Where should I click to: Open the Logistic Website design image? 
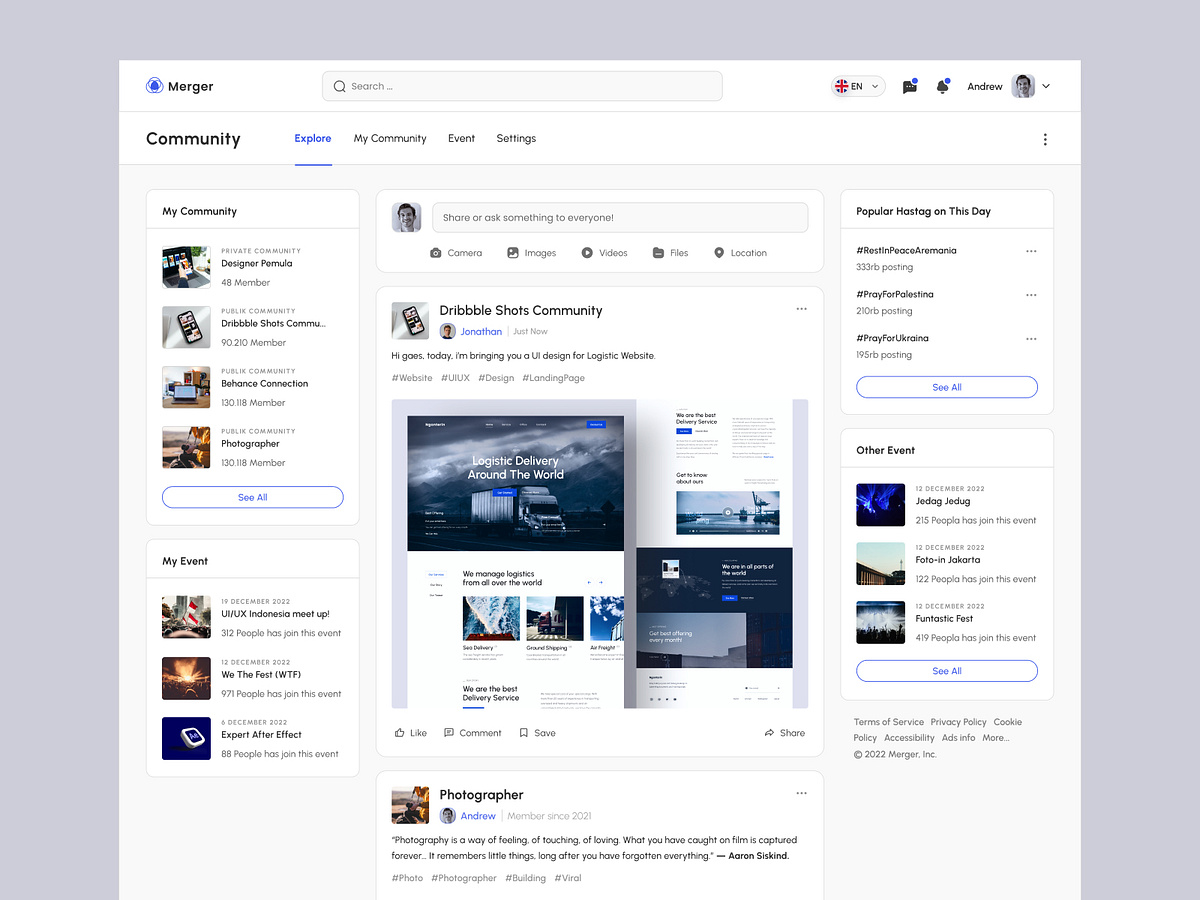(x=600, y=554)
